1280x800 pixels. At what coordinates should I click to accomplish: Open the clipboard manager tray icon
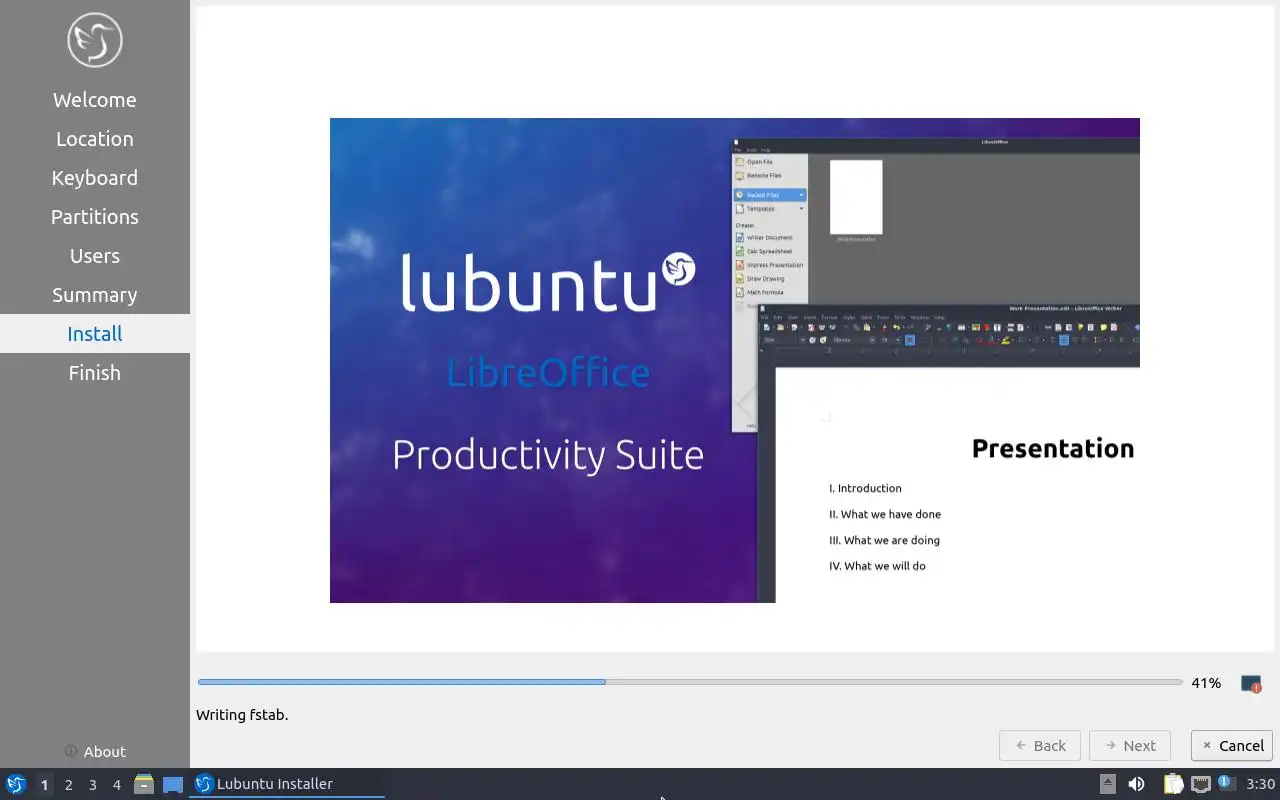(1173, 784)
